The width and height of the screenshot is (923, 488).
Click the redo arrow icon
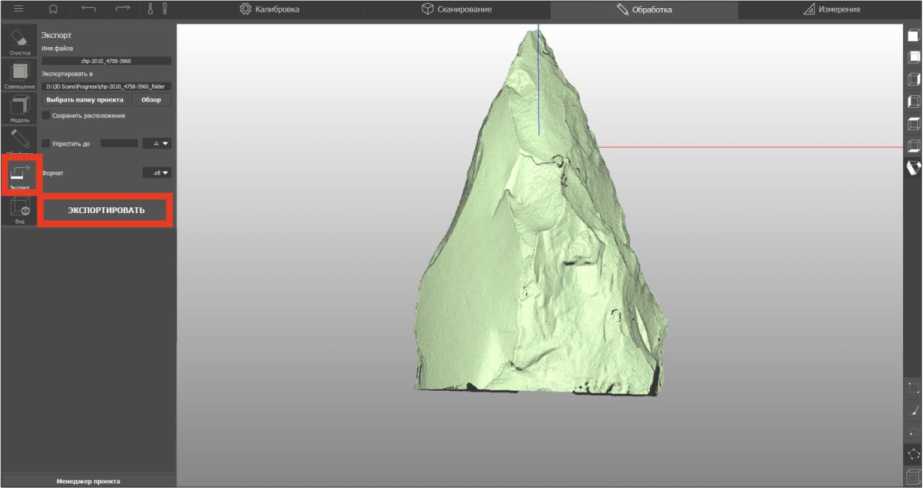point(123,9)
